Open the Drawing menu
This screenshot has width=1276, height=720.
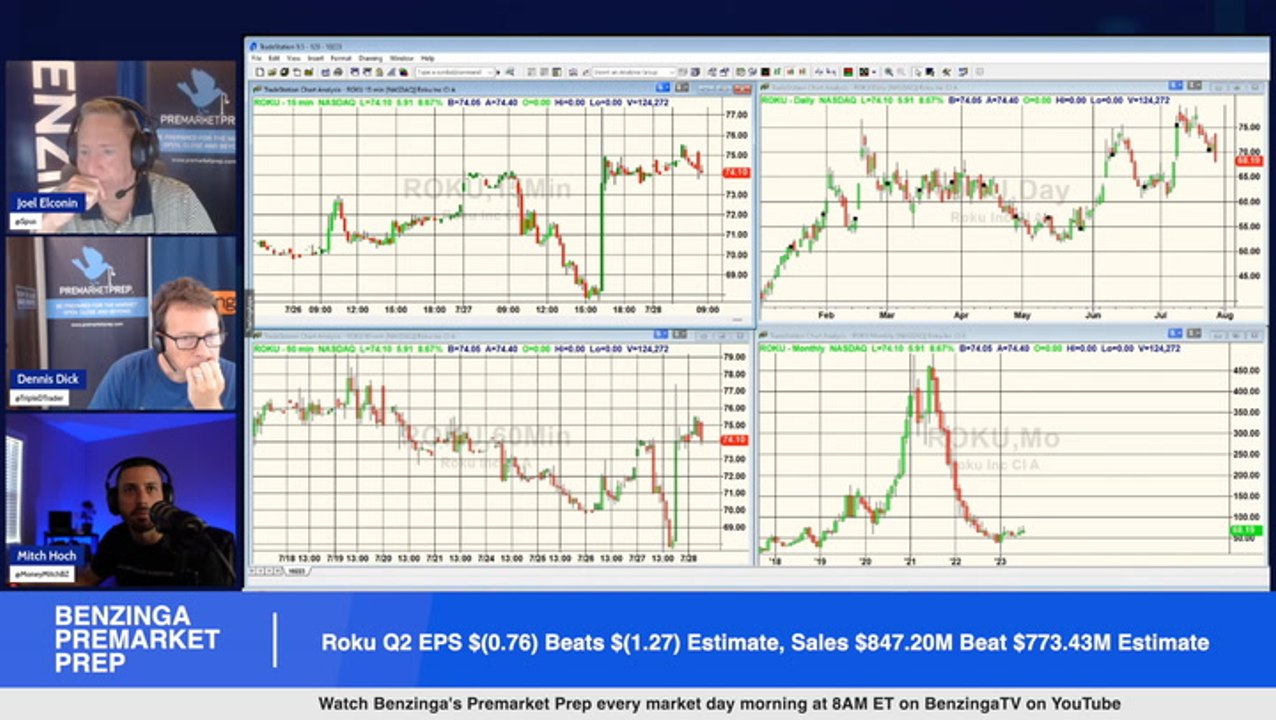pyautogui.click(x=370, y=58)
